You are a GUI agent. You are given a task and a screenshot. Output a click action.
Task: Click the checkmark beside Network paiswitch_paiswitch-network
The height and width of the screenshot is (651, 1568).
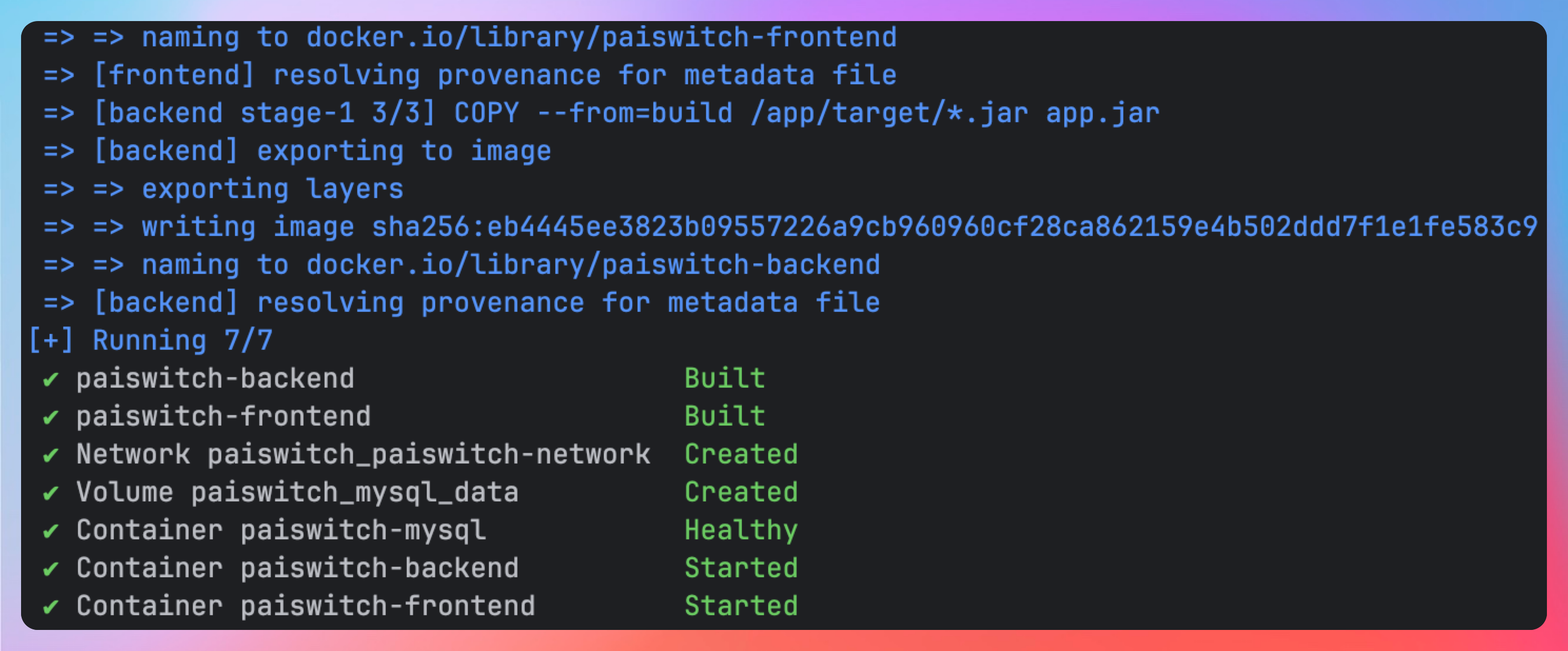[51, 455]
